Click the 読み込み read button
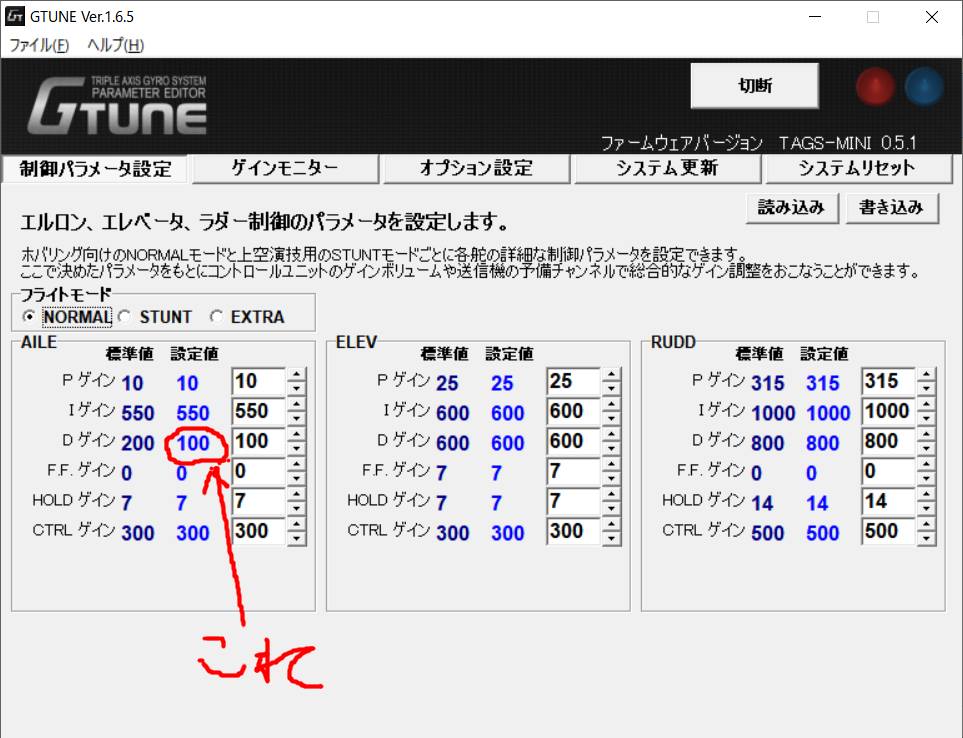The image size is (963, 738). tap(792, 208)
